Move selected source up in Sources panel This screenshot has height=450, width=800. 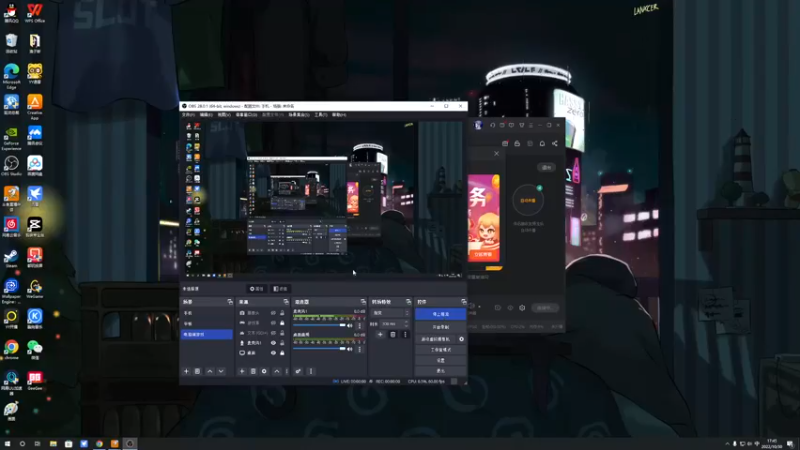click(277, 371)
